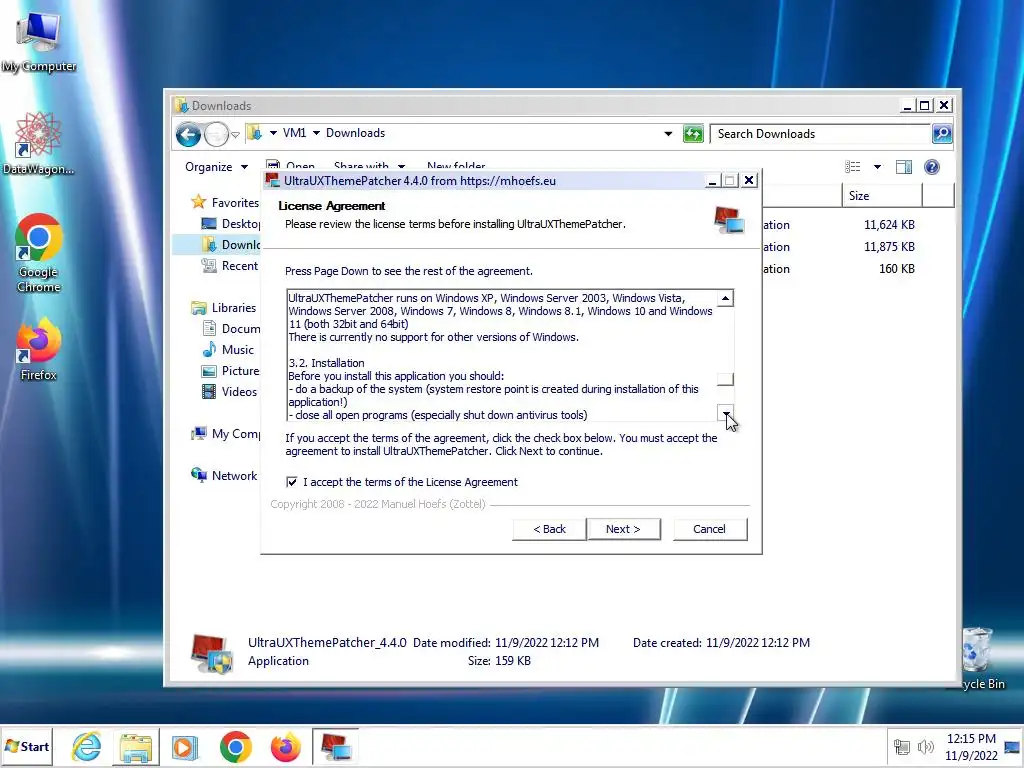This screenshot has width=1024, height=768.
Task: Click the Search Downloads field
Action: pos(821,134)
